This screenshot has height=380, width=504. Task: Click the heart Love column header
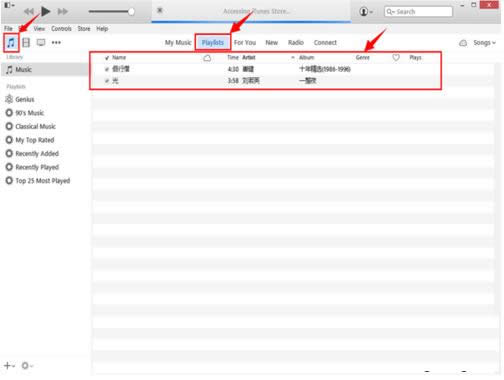click(x=396, y=58)
